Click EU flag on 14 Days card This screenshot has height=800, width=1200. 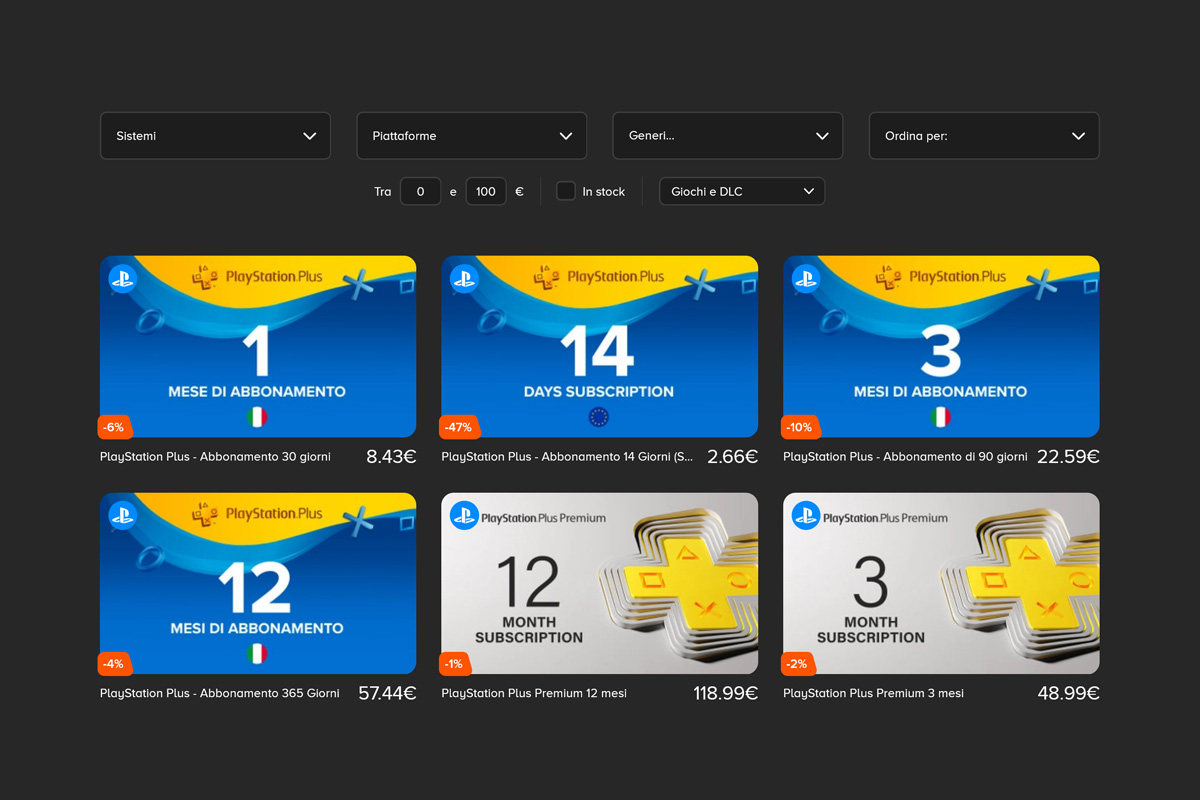[599, 417]
